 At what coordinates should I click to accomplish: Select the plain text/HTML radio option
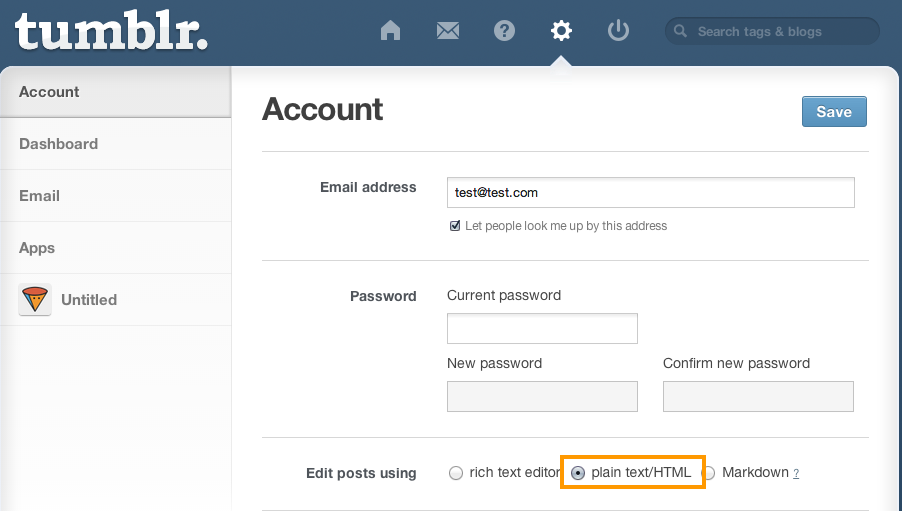[578, 473]
